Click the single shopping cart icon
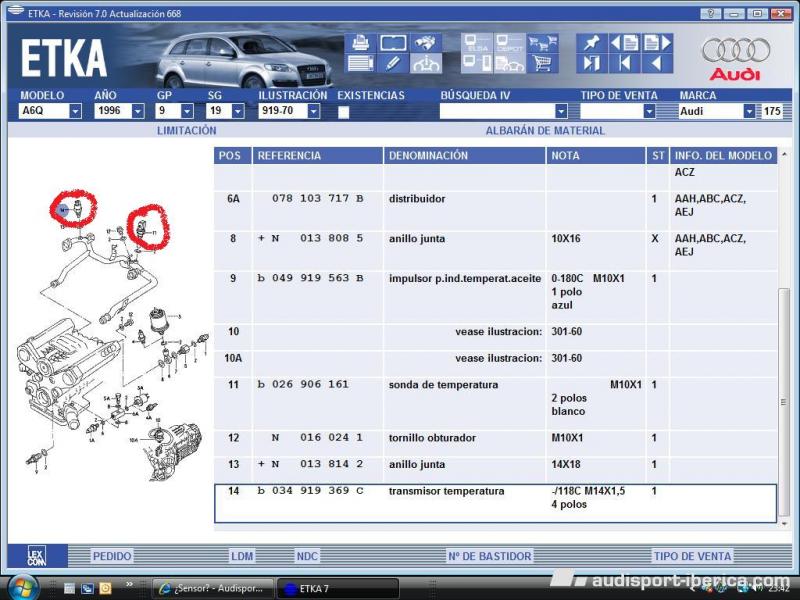Screen dimensions: 800x600 point(542,63)
